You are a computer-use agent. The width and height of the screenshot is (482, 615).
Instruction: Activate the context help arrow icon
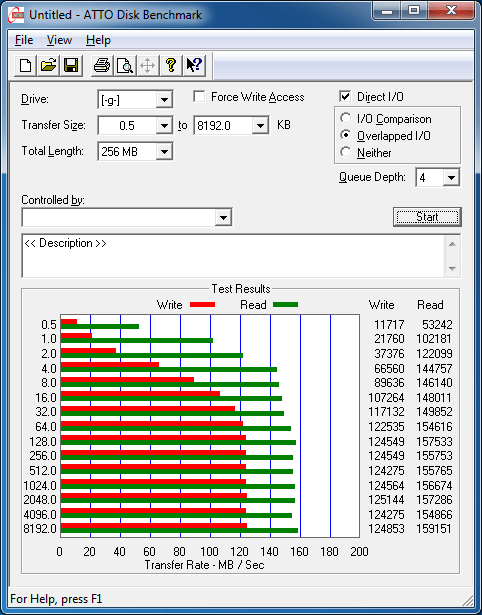pyautogui.click(x=194, y=65)
